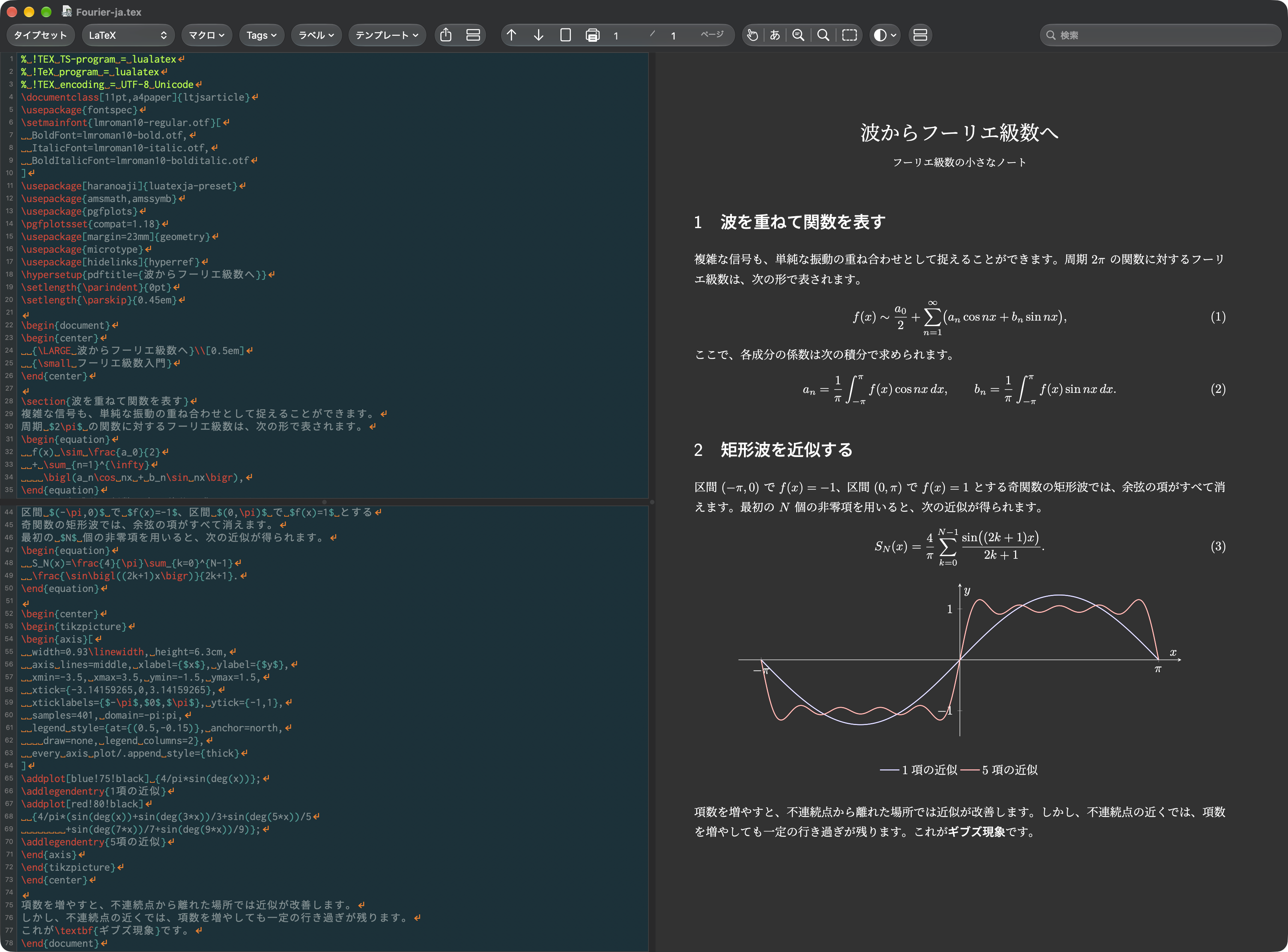This screenshot has height=952, width=1288.
Task: Click \end{document} on line 78
Action: 60,943
